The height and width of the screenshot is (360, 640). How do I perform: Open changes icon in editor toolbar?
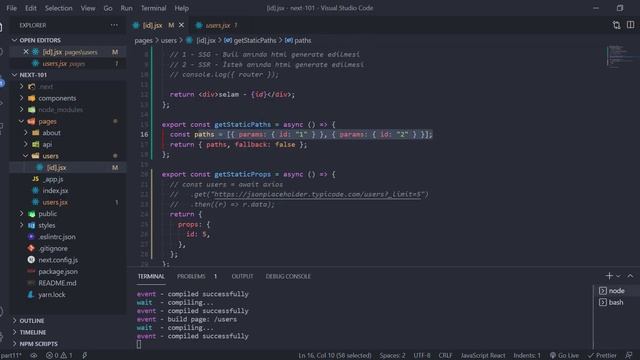[x=616, y=25]
